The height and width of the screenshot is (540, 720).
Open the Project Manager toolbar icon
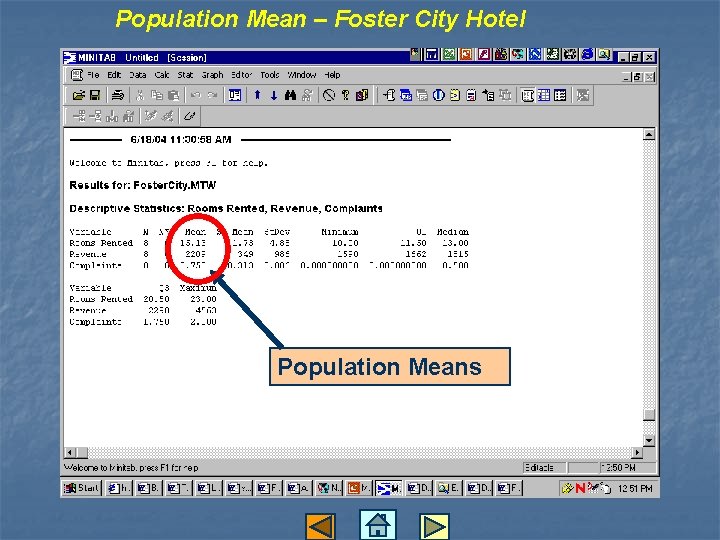[560, 96]
